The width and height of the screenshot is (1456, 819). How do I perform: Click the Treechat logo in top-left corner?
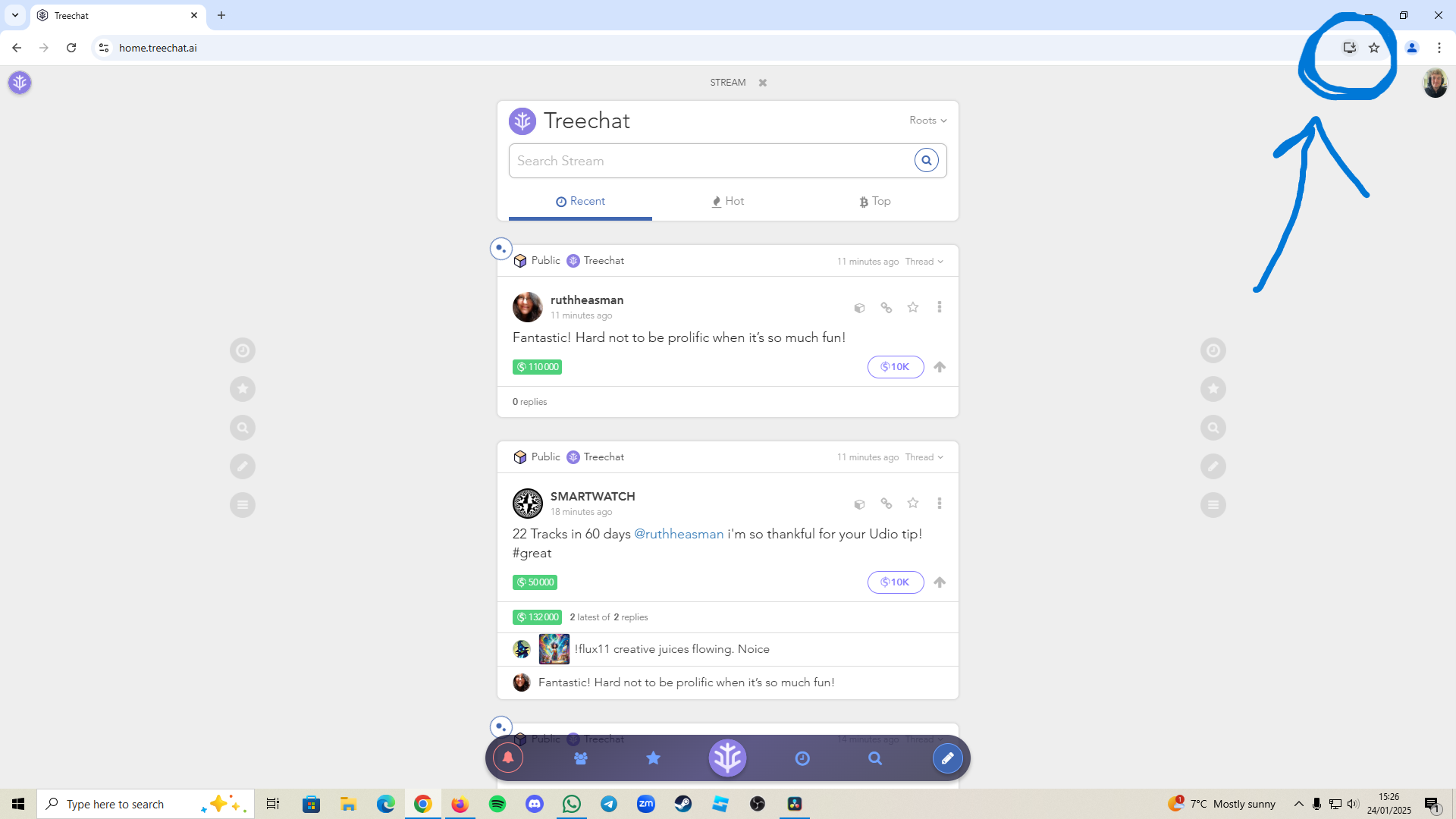(x=20, y=82)
